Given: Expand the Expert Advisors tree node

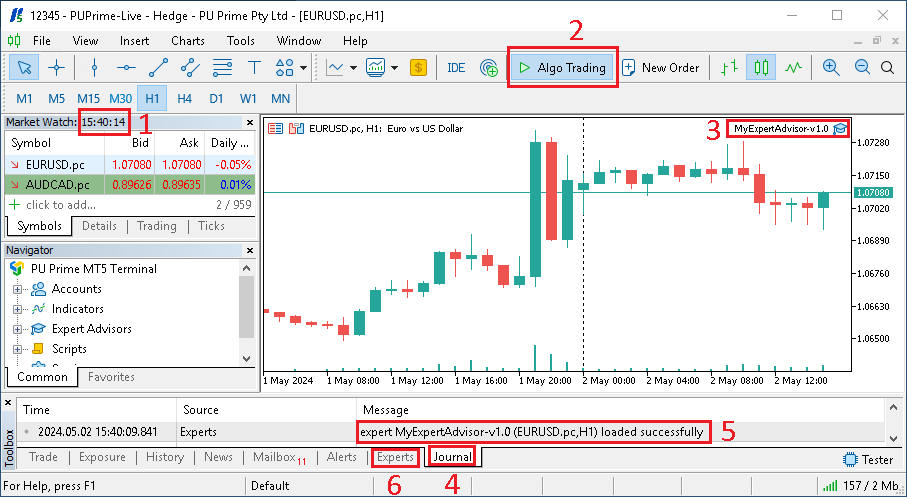Looking at the screenshot, I should (17, 329).
